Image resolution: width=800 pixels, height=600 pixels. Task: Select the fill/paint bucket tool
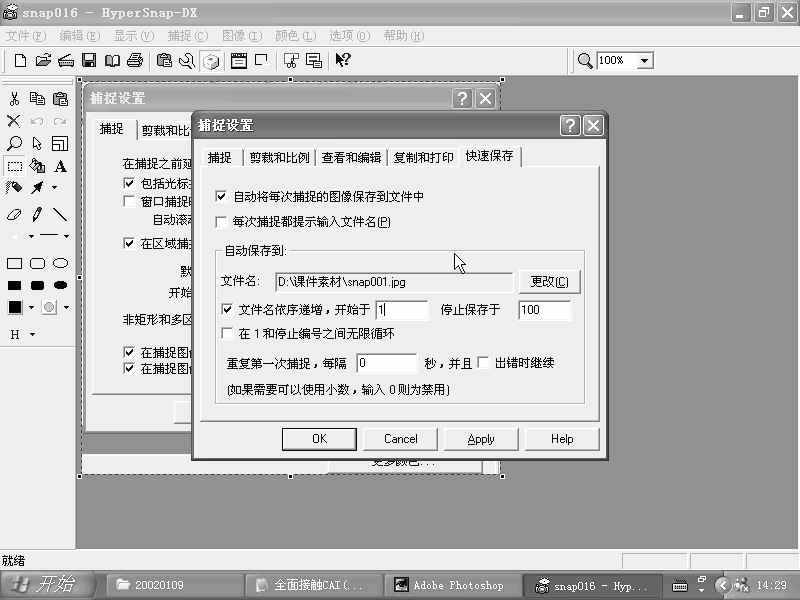pos(37,166)
